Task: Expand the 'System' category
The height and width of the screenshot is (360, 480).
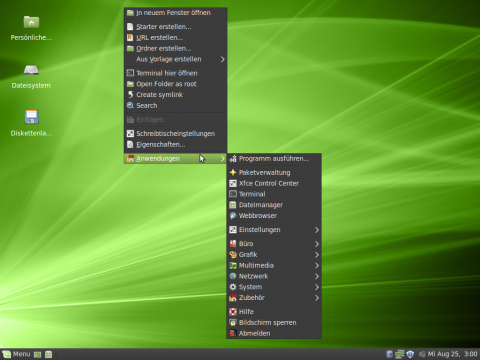Action: click(274, 287)
